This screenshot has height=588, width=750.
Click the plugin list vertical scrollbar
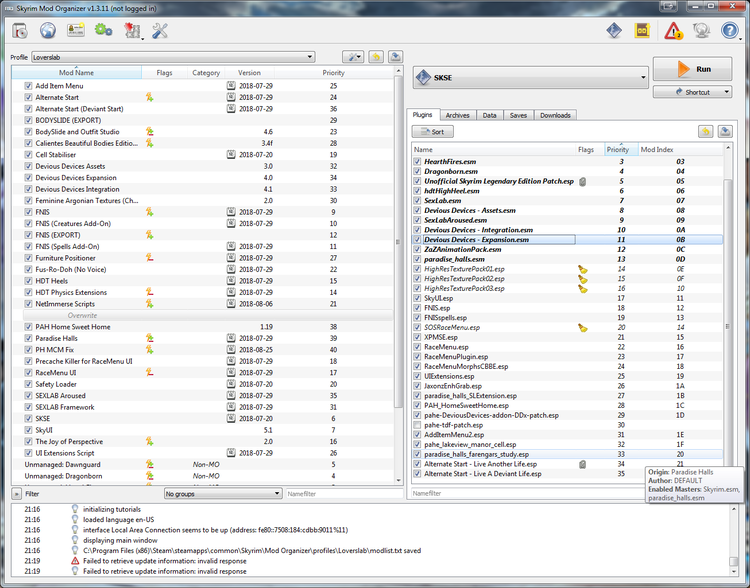click(x=728, y=325)
